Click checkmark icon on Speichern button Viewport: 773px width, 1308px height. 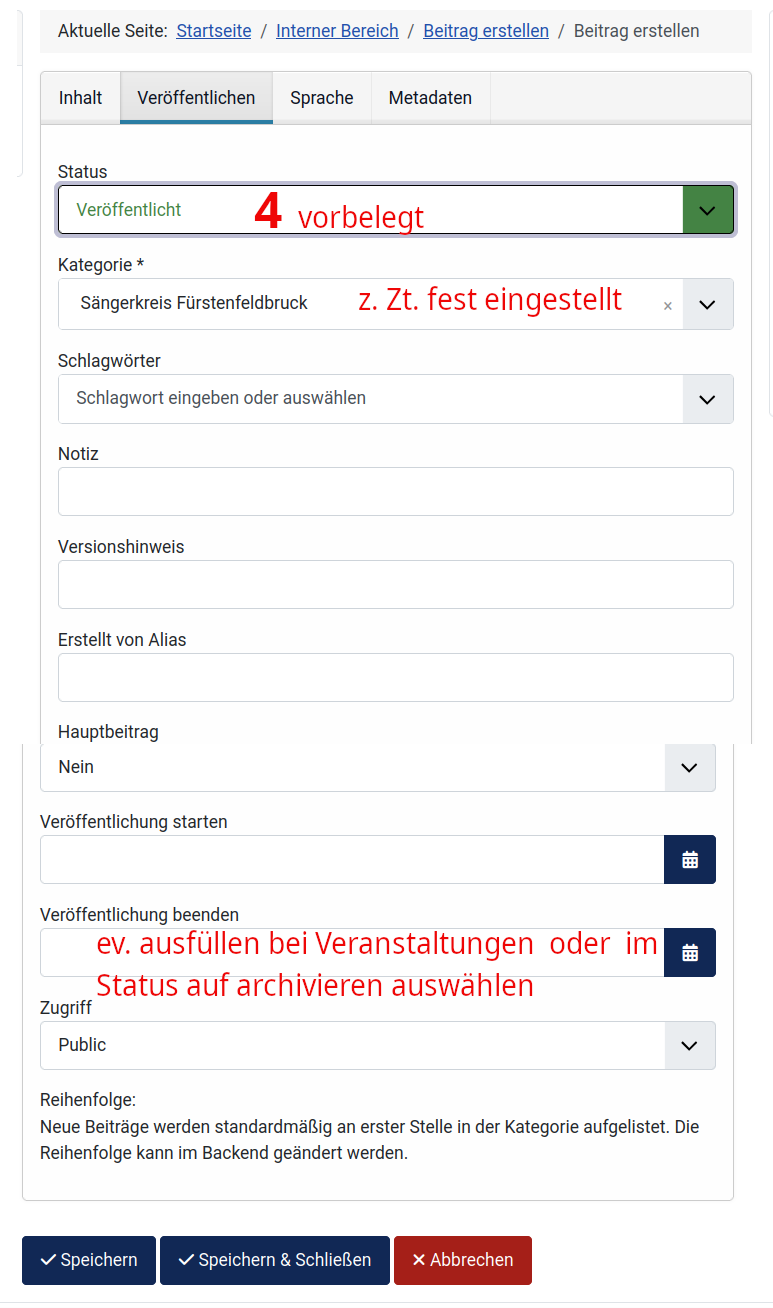[x=48, y=1260]
